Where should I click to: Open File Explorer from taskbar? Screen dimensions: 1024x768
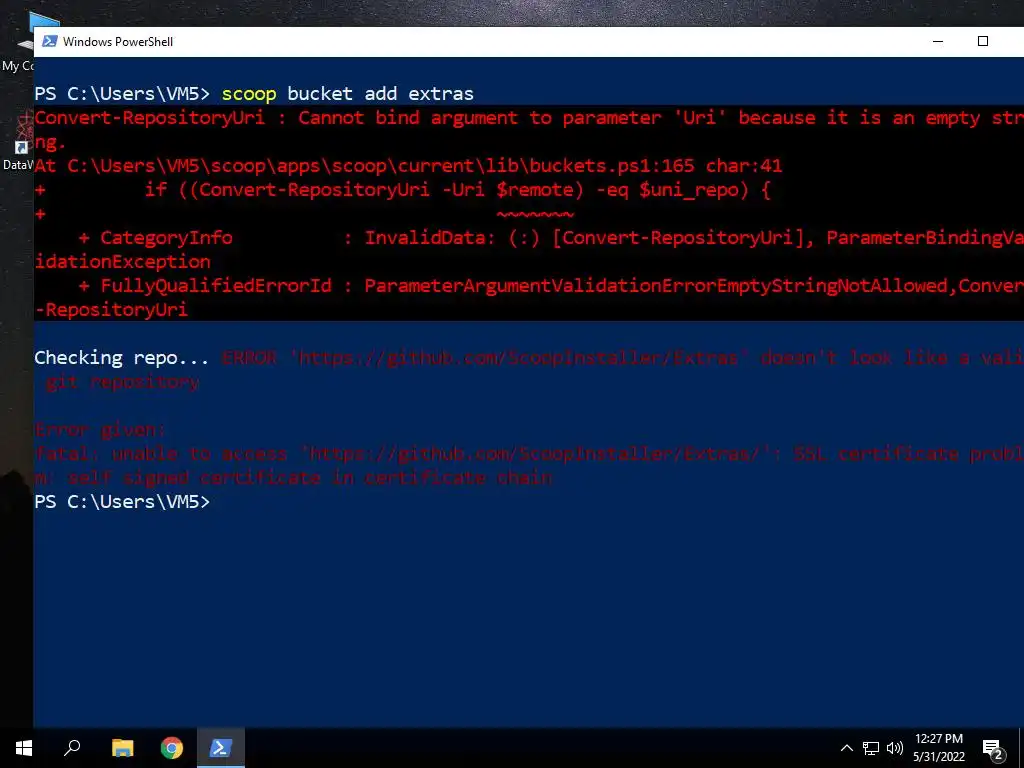pos(122,748)
